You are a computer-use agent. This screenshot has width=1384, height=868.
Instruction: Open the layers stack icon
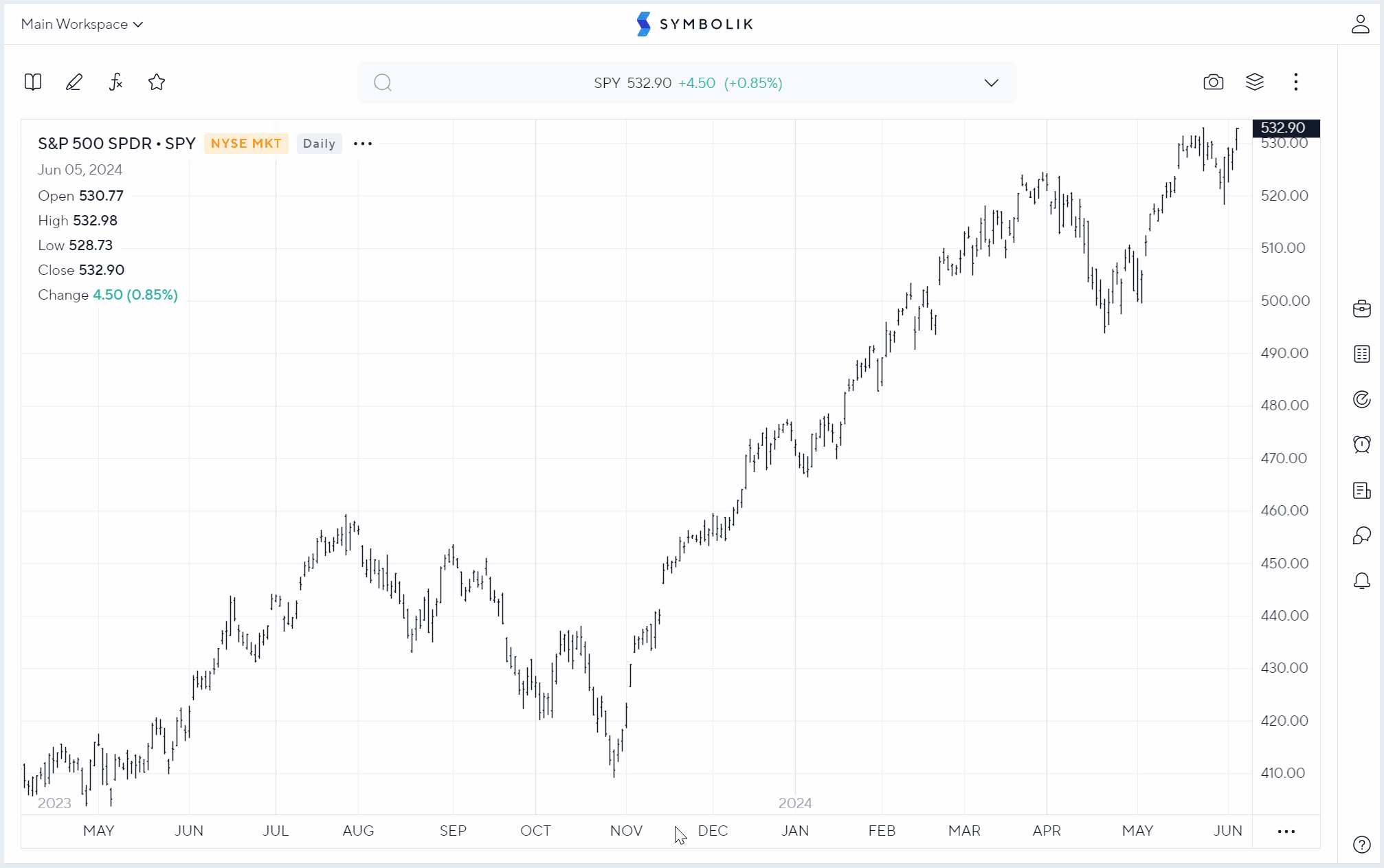coord(1255,82)
